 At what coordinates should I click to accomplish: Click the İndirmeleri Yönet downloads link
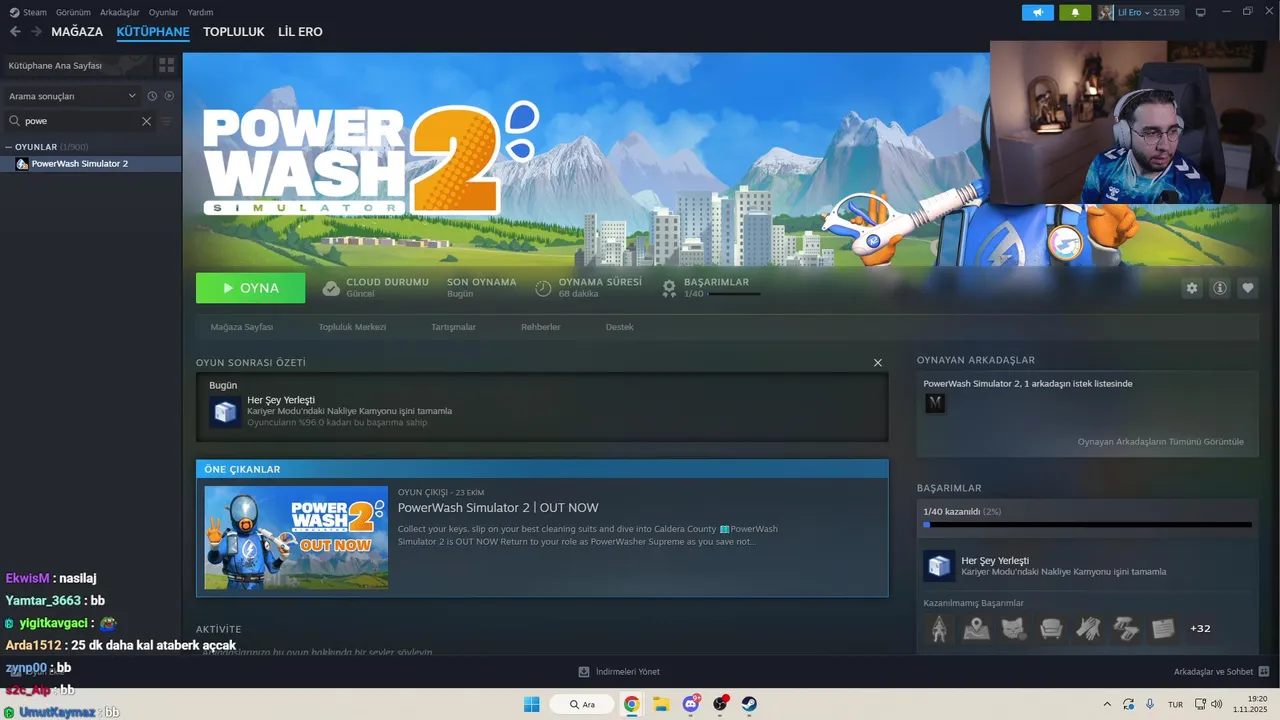(619, 672)
